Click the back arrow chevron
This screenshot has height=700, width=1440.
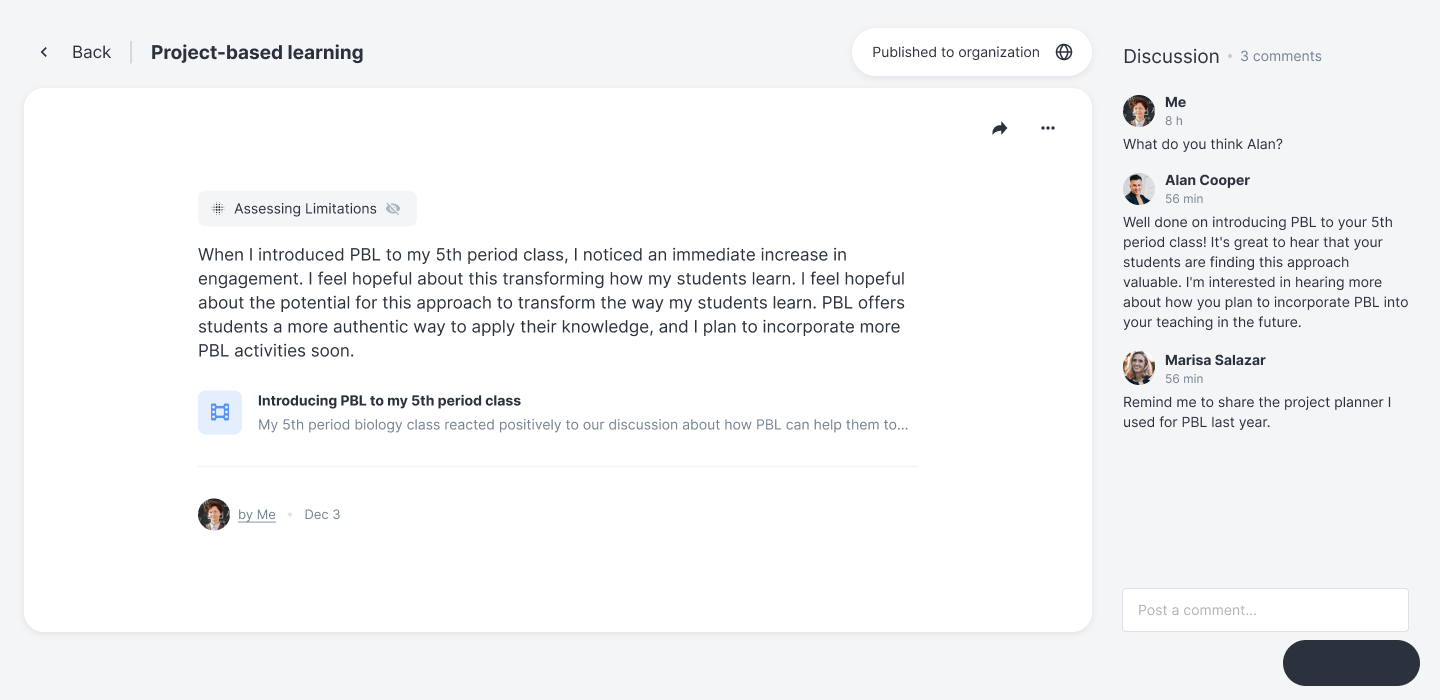(44, 52)
